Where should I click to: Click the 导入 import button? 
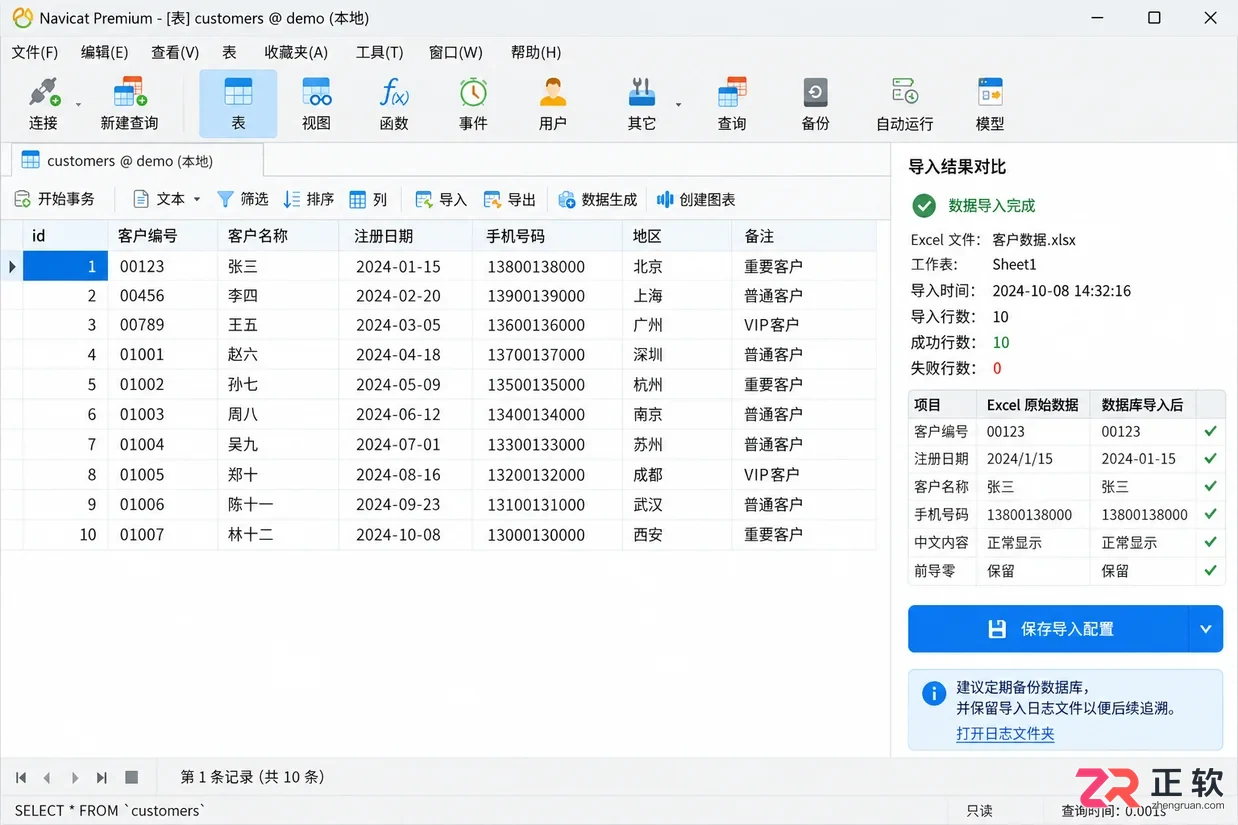tap(441, 199)
